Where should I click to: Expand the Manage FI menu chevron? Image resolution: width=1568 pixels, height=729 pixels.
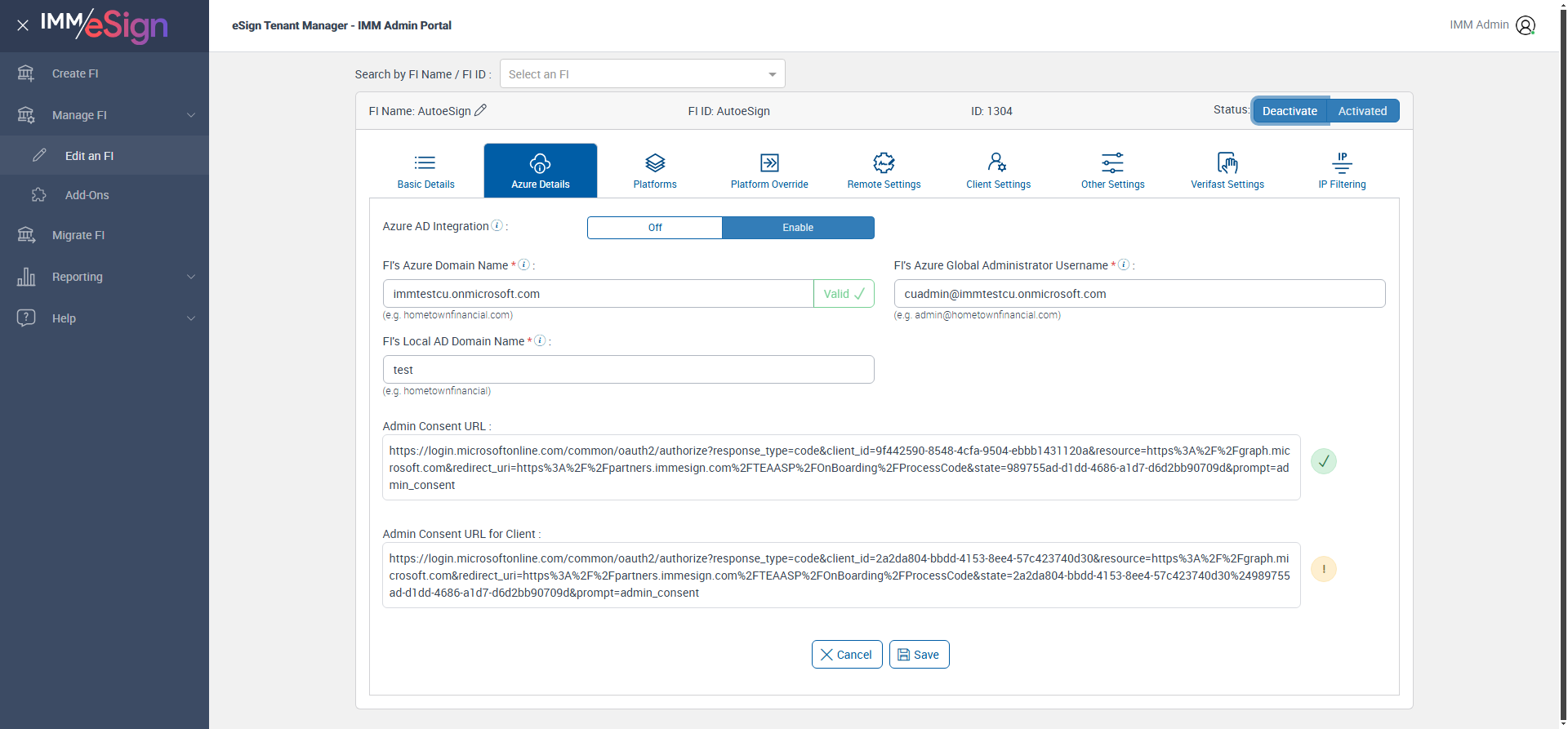pyautogui.click(x=191, y=115)
